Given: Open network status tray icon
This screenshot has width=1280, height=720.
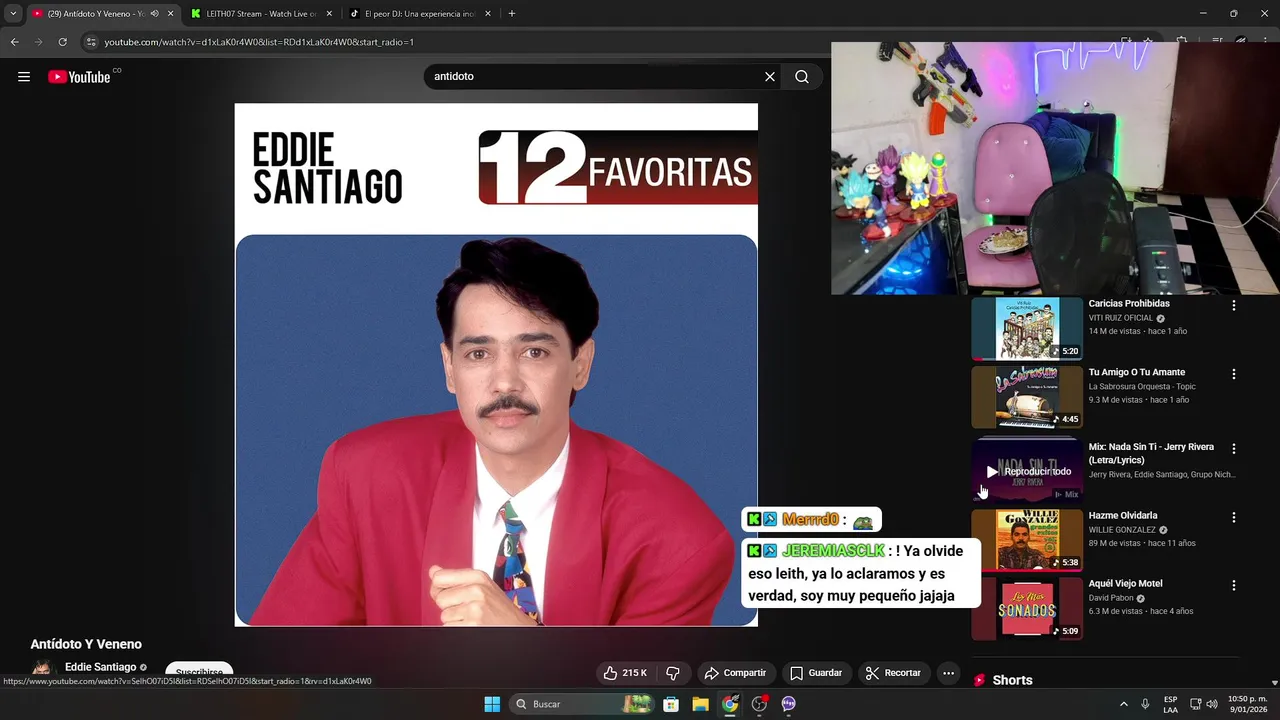Looking at the screenshot, I should (1196, 704).
